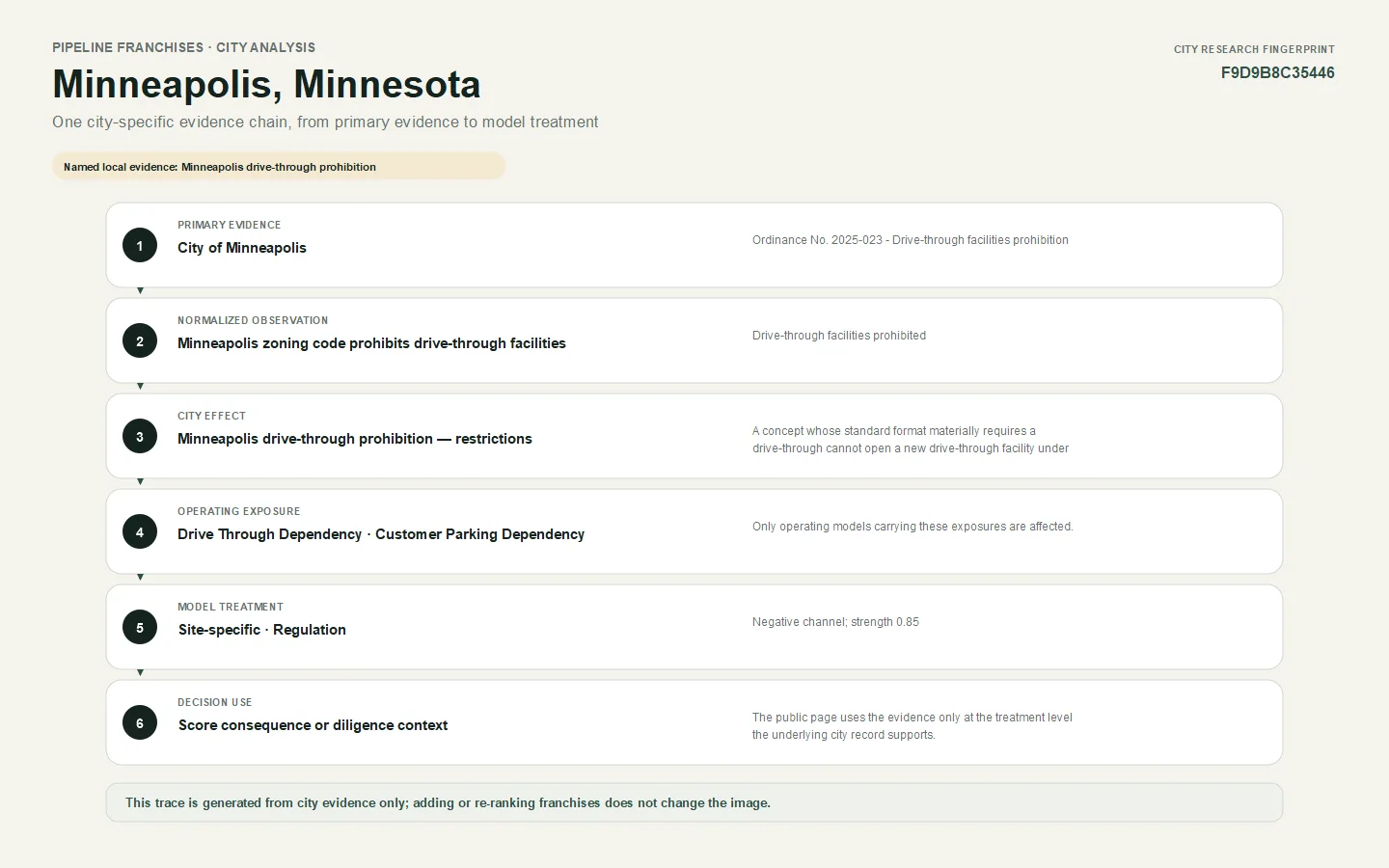Select the step 3 badge beside City Effect
The height and width of the screenshot is (868, 1389).
(140, 436)
